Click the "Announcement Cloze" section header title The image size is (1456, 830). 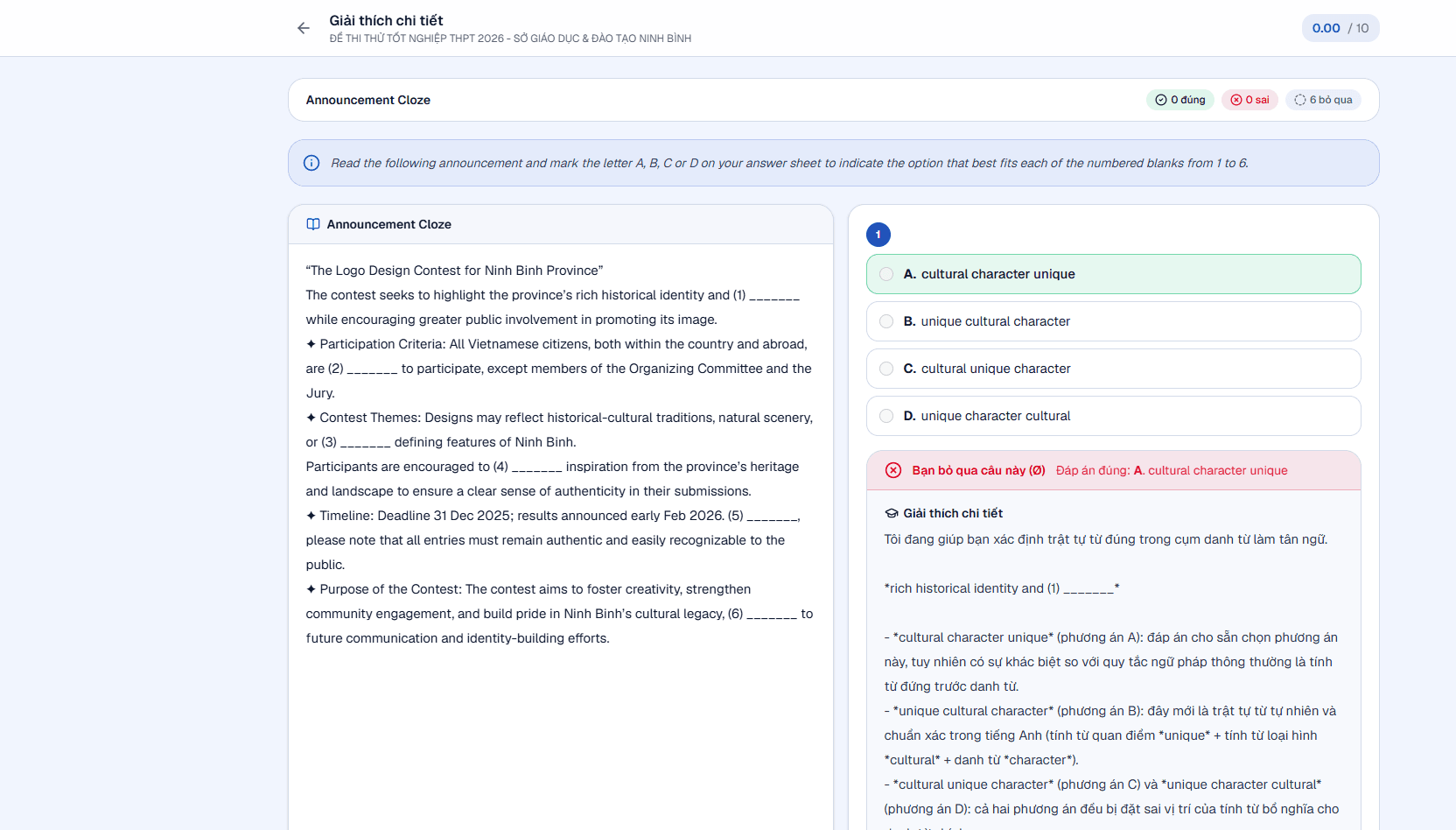coord(368,100)
